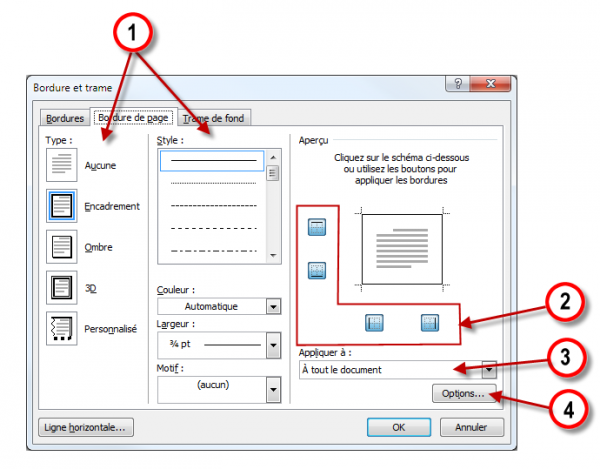Toggle the left border preview button

(374, 323)
